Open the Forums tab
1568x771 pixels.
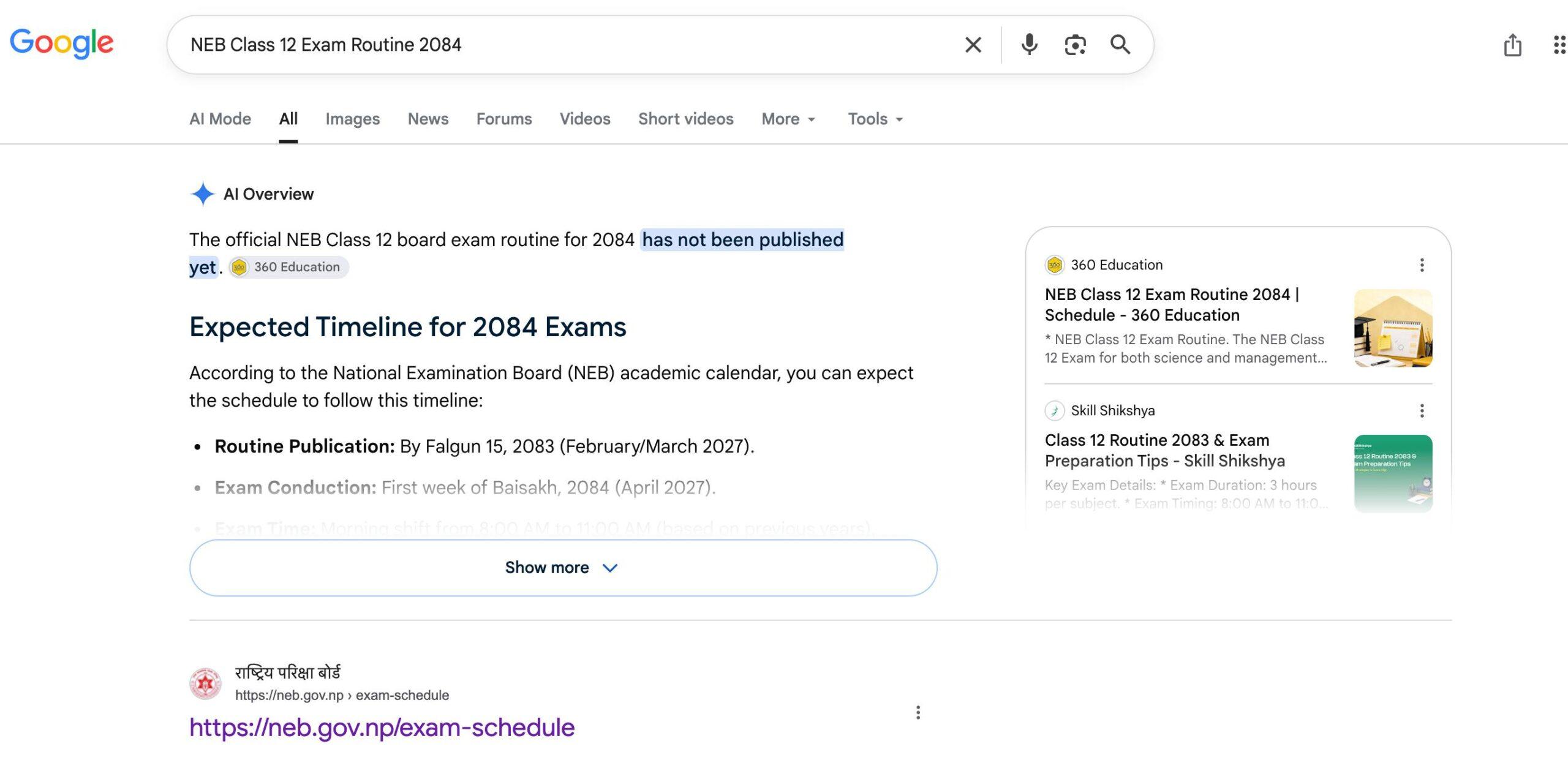pos(504,119)
